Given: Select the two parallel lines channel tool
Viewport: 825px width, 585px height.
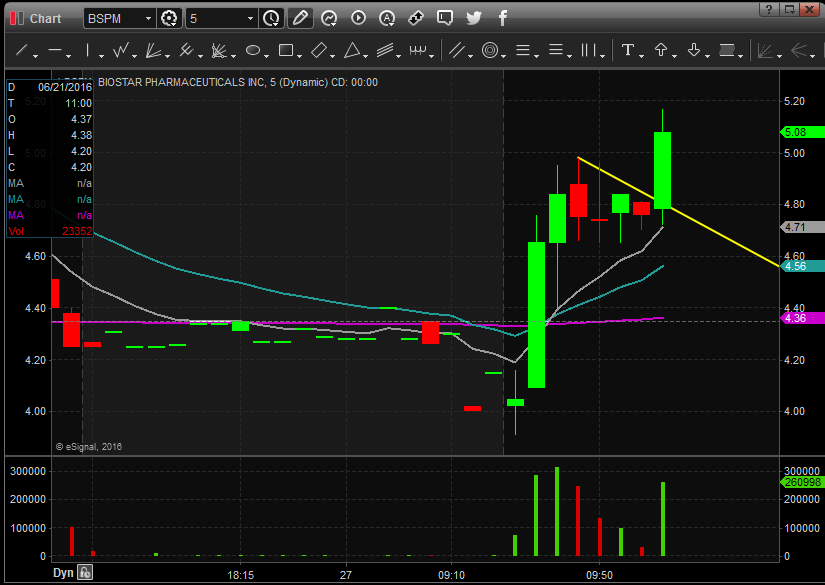Looking at the screenshot, I should 457,51.
